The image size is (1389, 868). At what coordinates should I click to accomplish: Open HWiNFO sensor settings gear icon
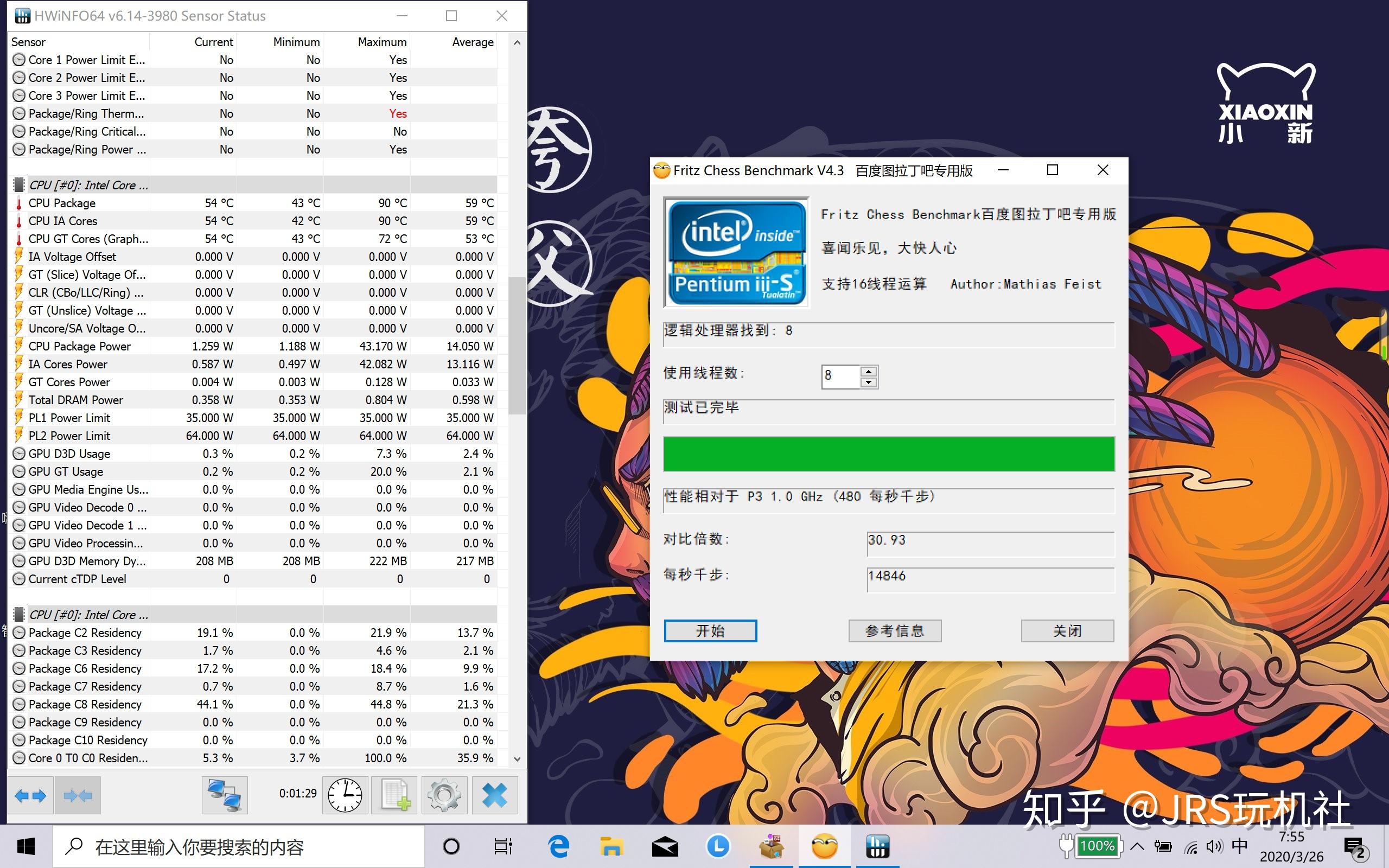444,796
